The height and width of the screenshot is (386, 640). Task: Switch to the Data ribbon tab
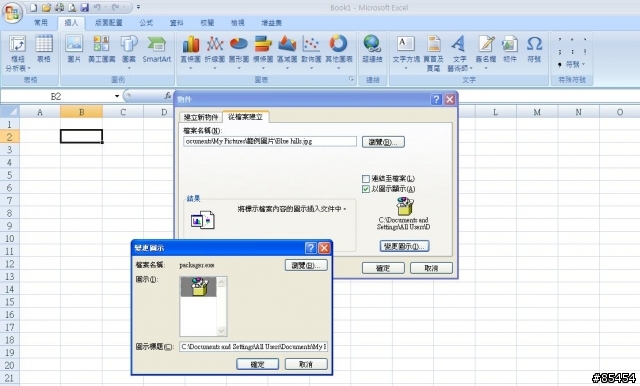176,23
